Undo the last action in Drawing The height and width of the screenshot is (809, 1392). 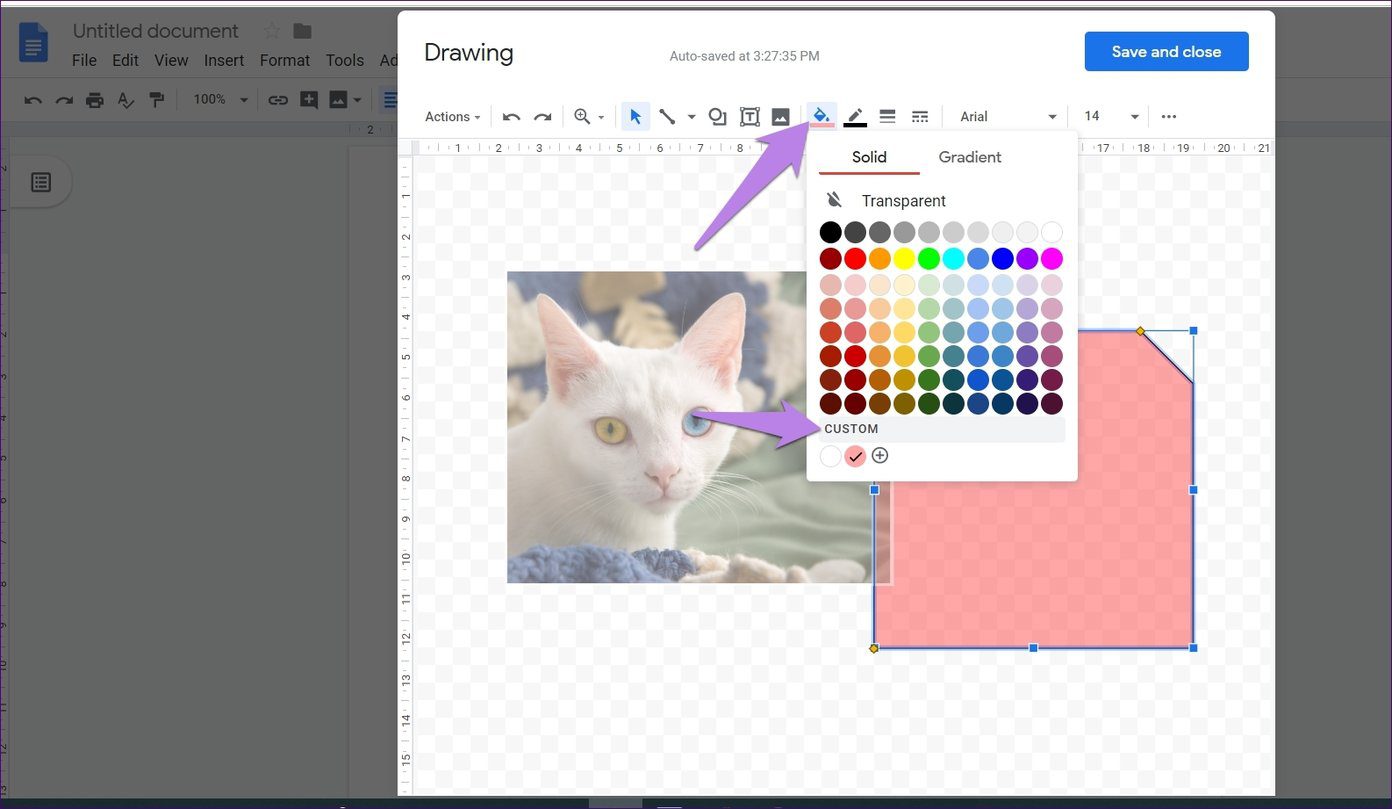pyautogui.click(x=511, y=117)
